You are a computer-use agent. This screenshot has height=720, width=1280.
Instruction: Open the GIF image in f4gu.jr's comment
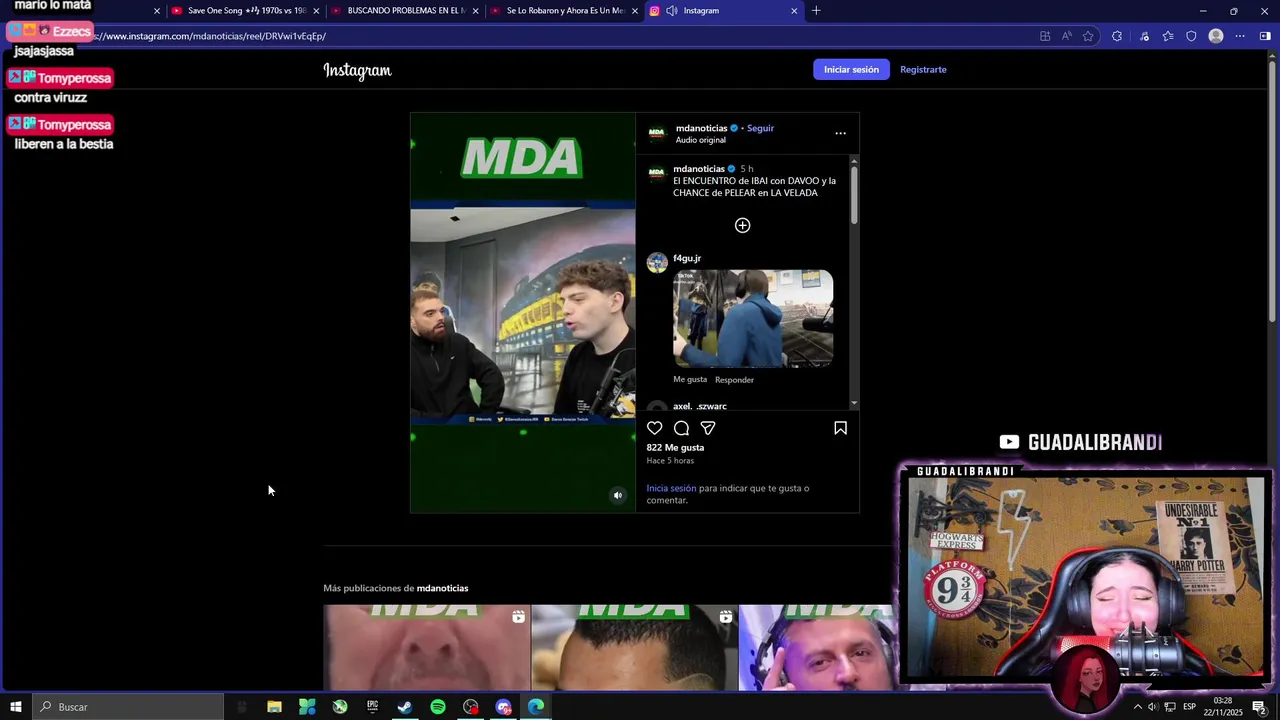[x=753, y=318]
